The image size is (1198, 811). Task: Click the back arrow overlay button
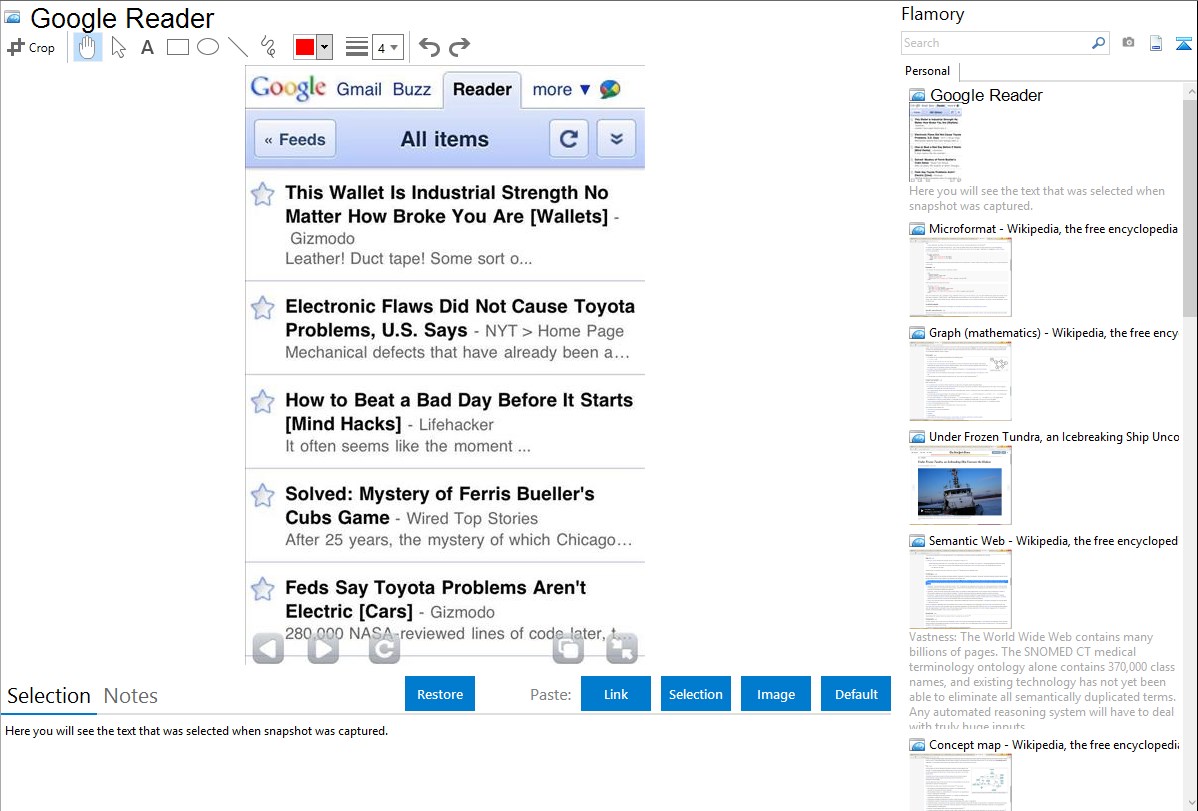pos(268,649)
